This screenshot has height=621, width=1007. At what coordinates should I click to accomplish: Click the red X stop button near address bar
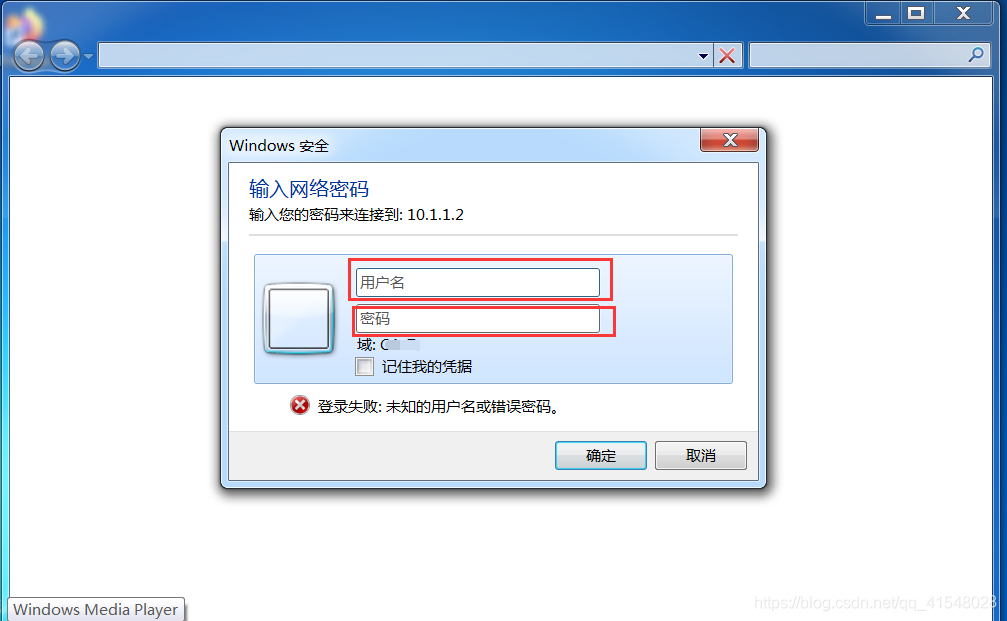click(x=727, y=56)
